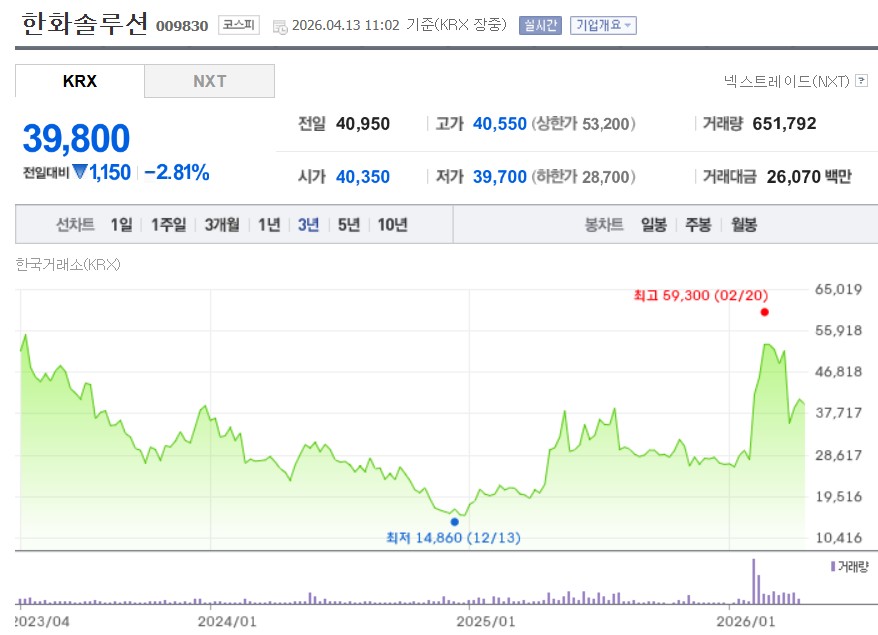The width and height of the screenshot is (878, 635).
Task: Click the down-arrow icon beside 1,150
Action: (x=80, y=171)
